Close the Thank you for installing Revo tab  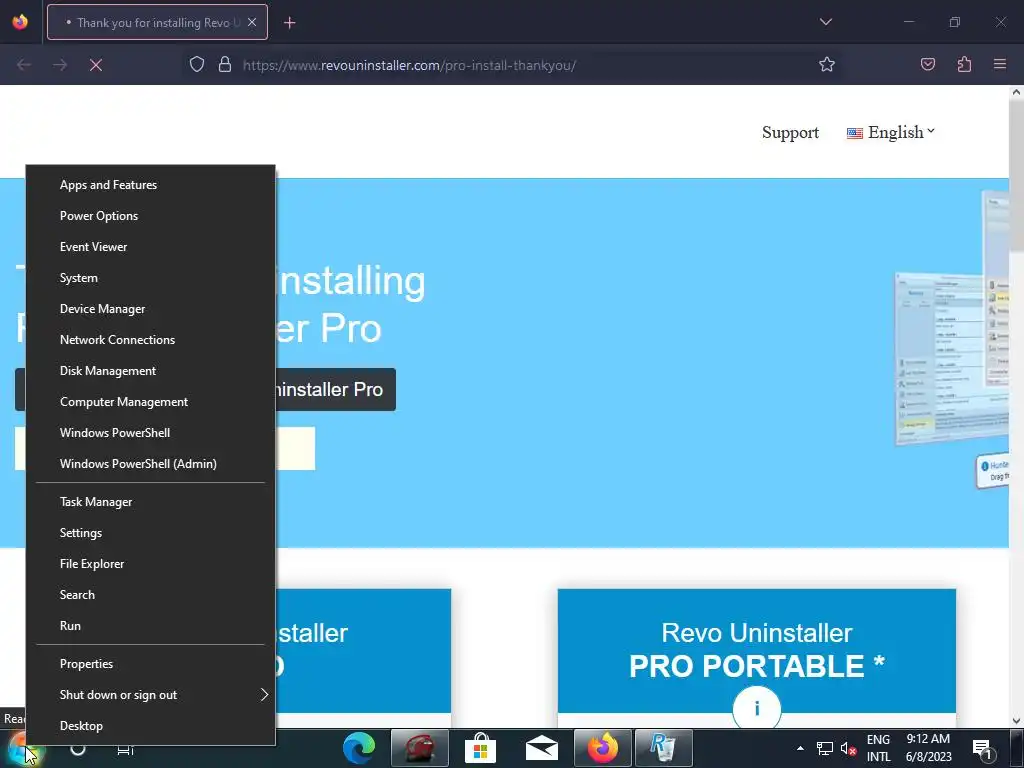(x=252, y=22)
